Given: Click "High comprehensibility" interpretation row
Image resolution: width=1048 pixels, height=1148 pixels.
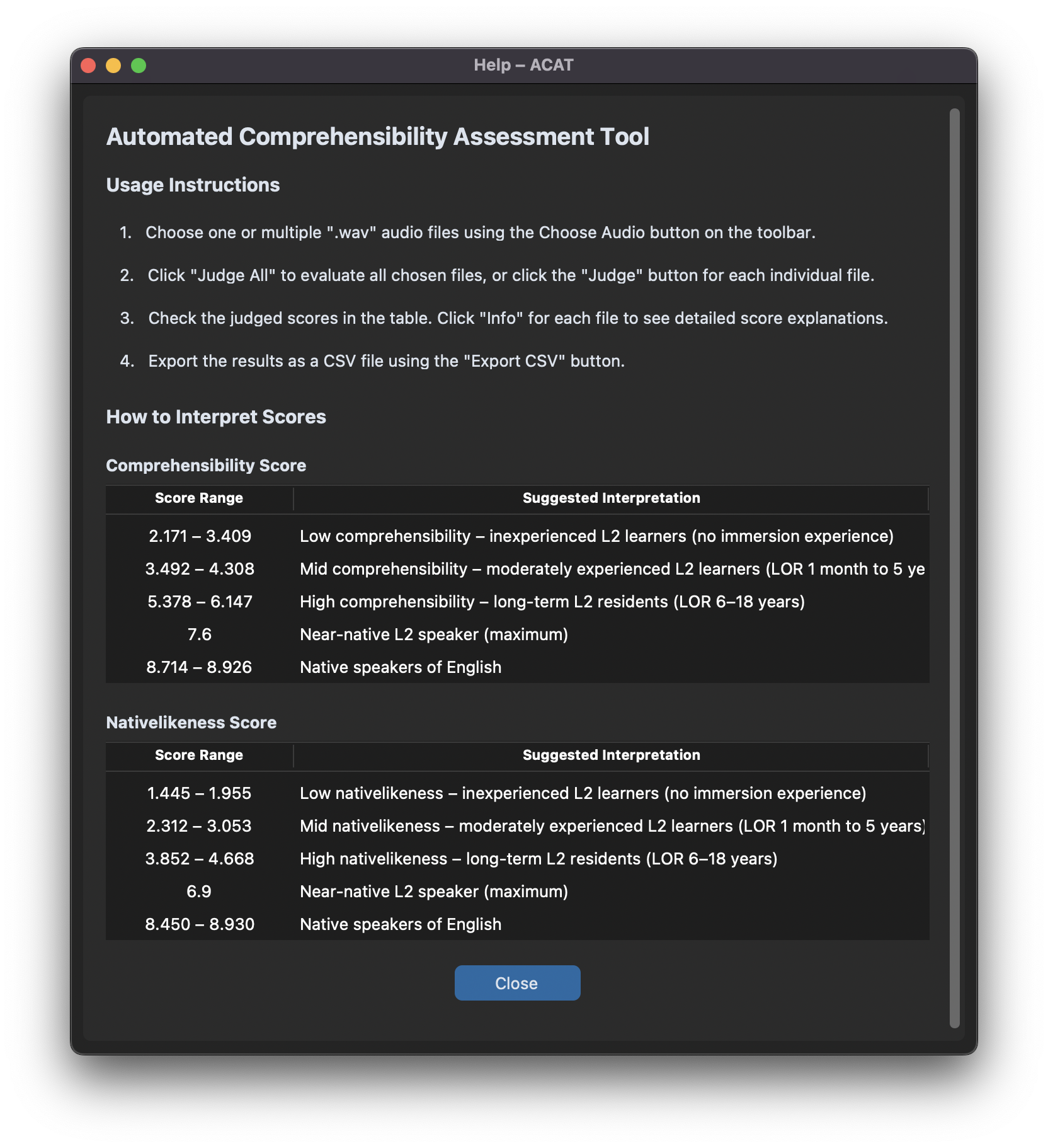Looking at the screenshot, I should [x=552, y=602].
